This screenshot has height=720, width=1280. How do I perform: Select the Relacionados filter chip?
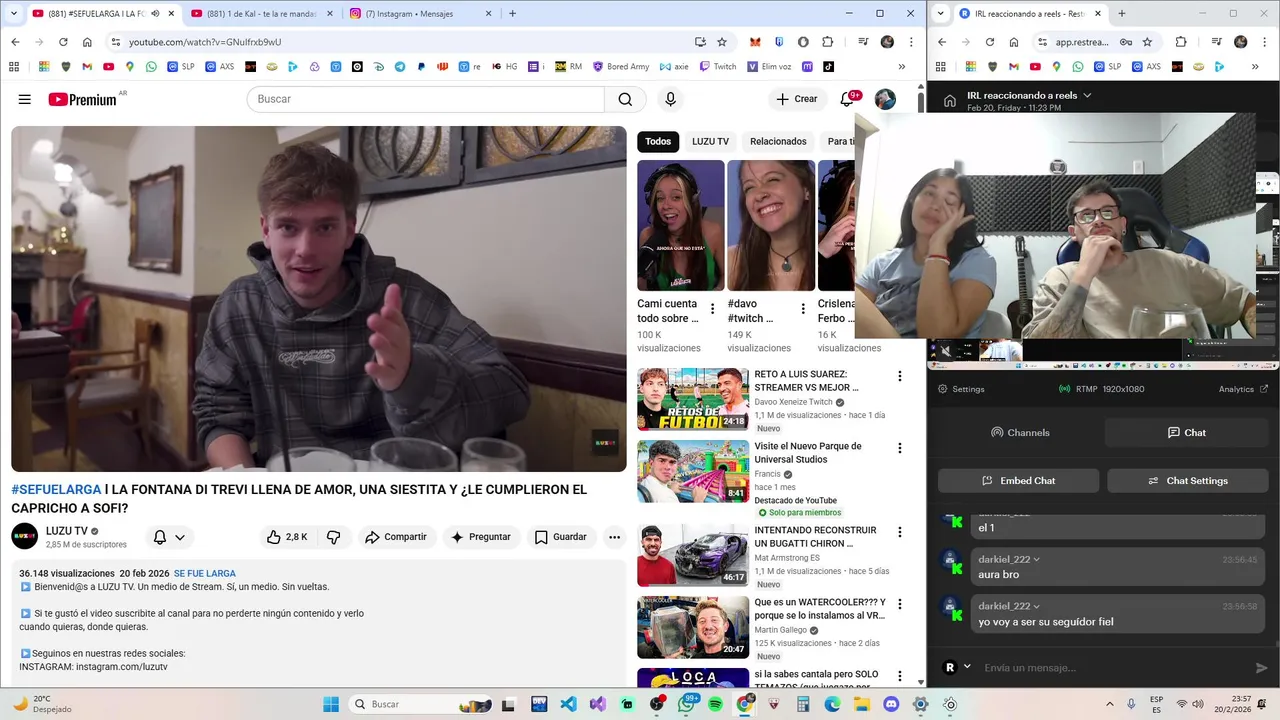(778, 141)
